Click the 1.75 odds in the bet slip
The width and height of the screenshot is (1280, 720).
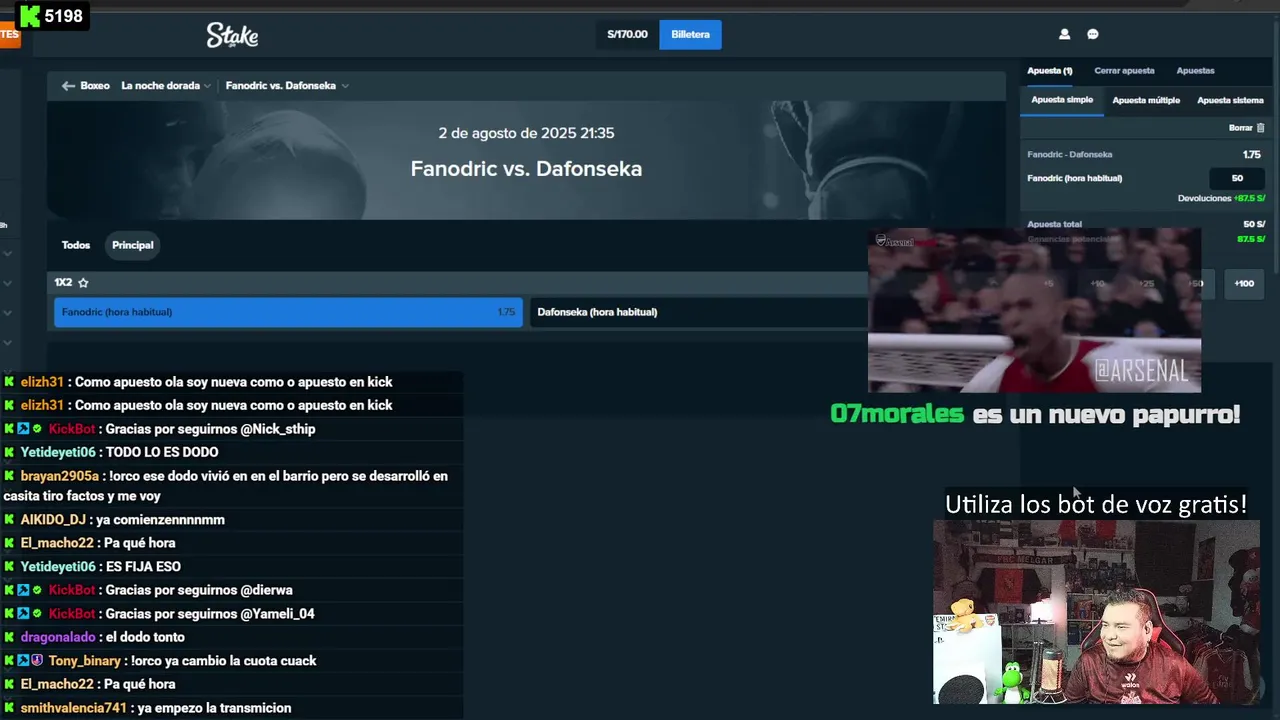click(1251, 155)
